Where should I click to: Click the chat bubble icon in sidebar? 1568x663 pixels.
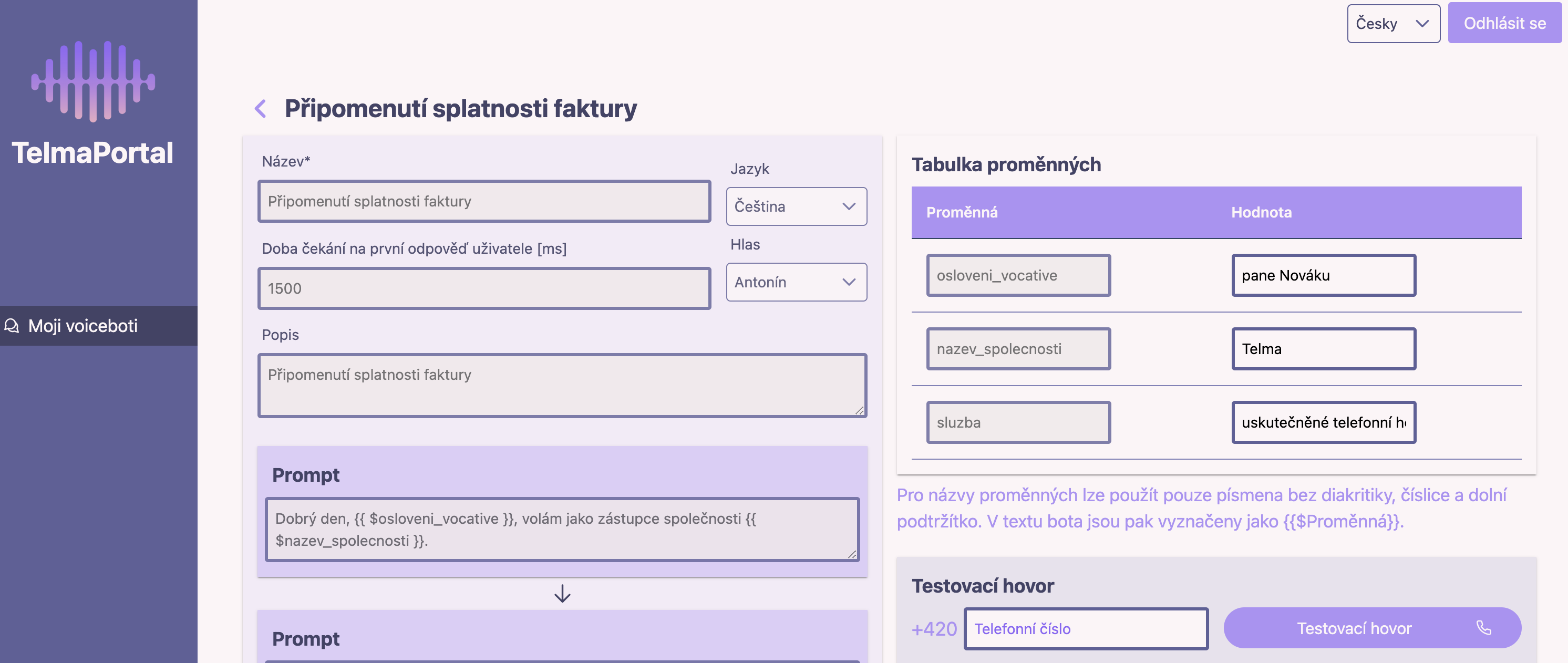[x=12, y=326]
